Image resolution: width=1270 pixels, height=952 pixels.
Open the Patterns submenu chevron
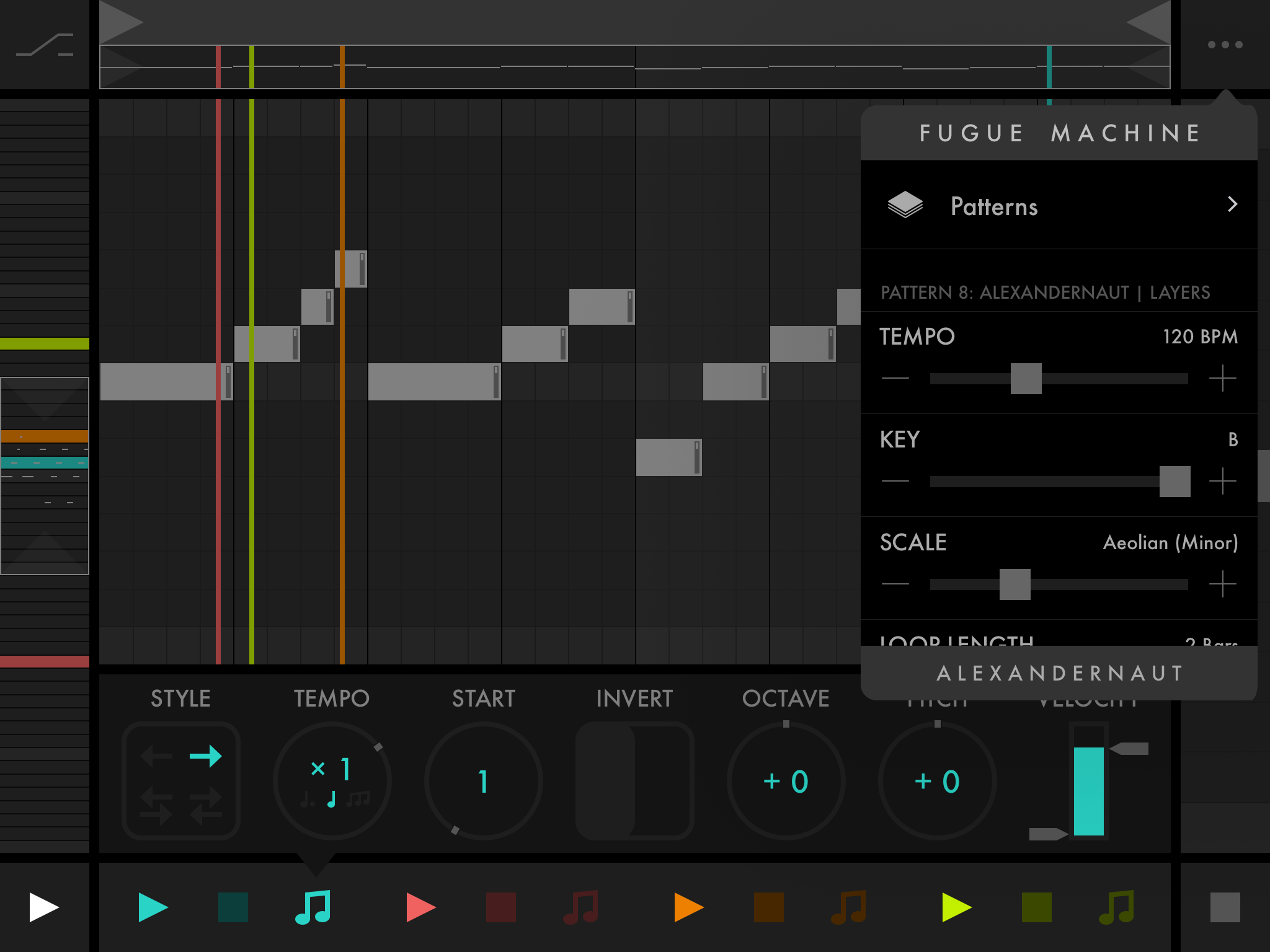coord(1232,205)
